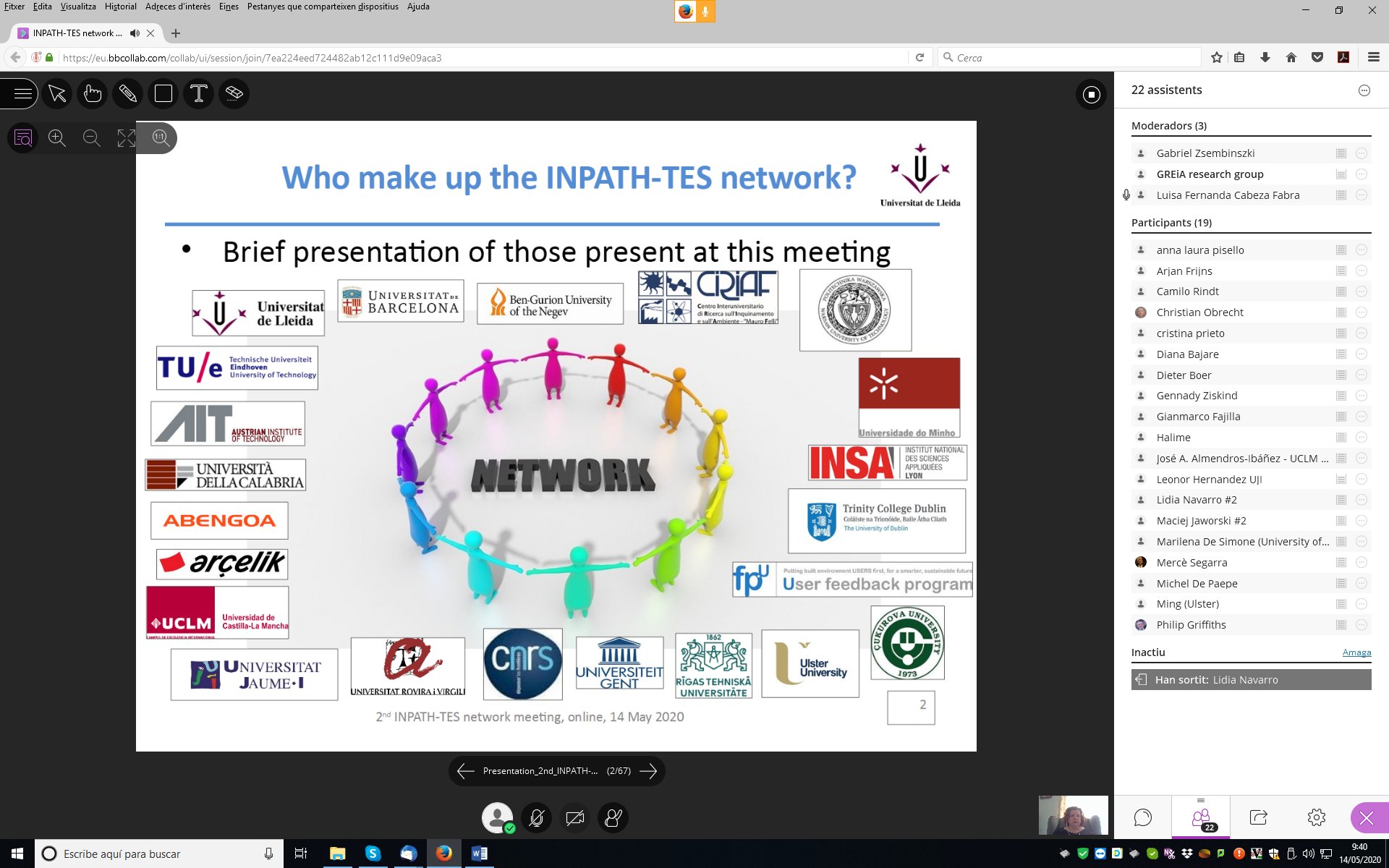Open my status and settings avatar
1389x868 pixels.
(498, 818)
